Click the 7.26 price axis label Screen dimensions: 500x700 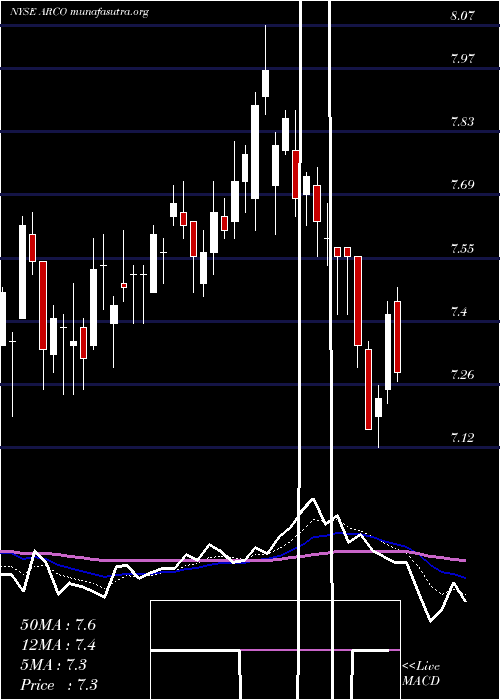[x=462, y=375]
